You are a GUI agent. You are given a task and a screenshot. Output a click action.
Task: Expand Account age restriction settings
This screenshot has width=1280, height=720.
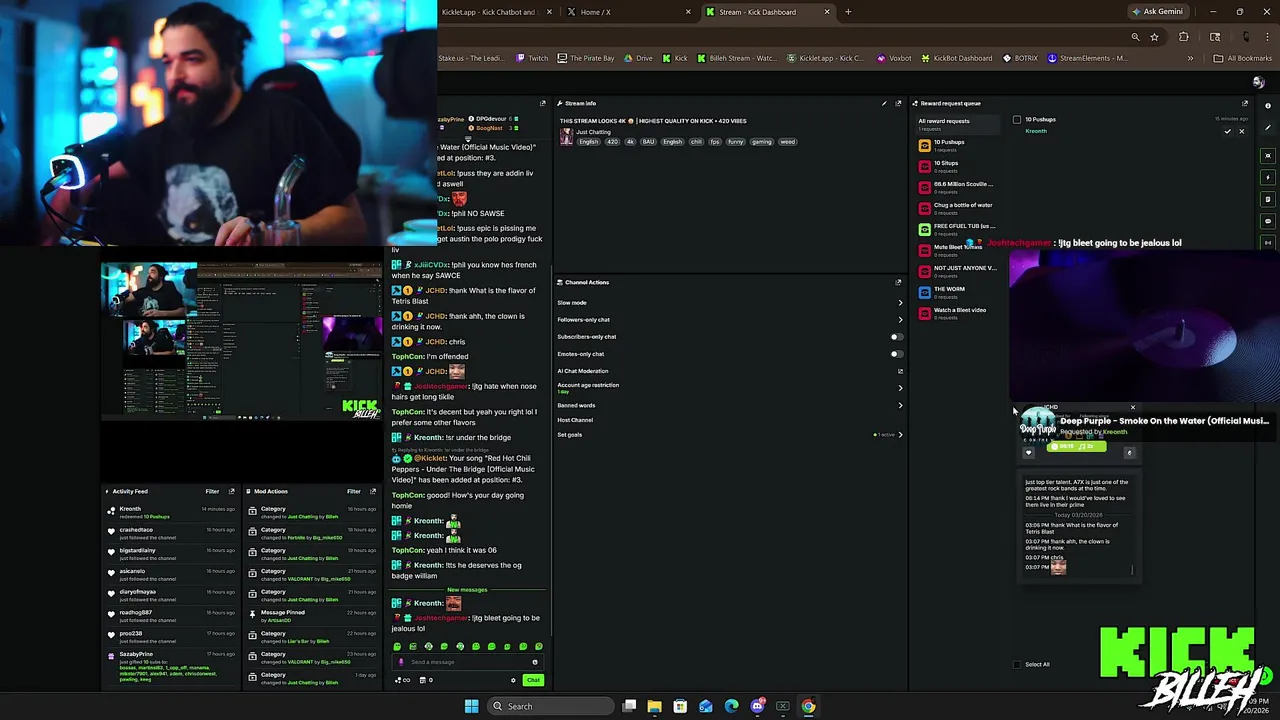tap(900, 388)
